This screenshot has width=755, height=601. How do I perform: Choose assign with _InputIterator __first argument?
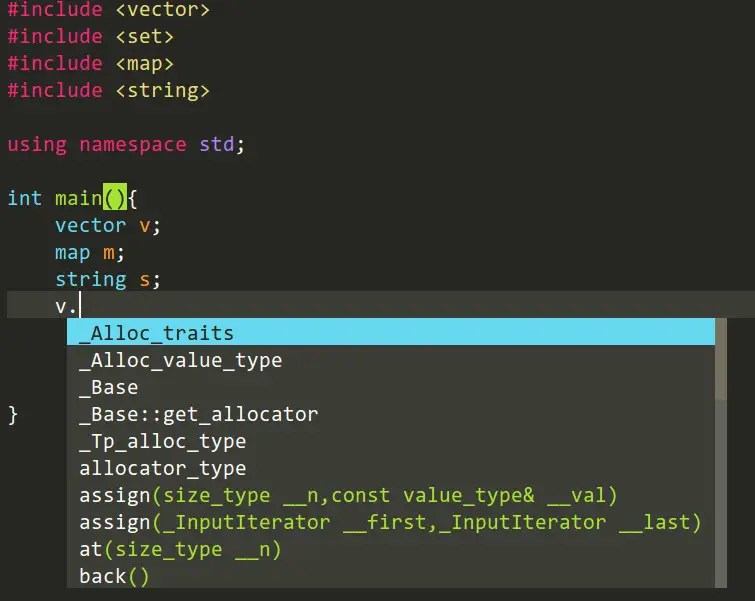click(391, 522)
